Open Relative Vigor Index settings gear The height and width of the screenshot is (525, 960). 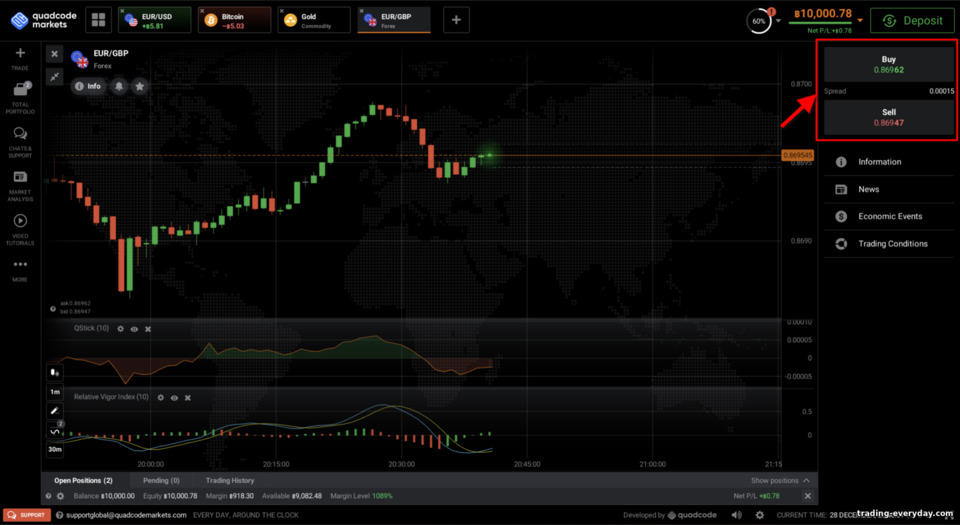pyautogui.click(x=160, y=398)
